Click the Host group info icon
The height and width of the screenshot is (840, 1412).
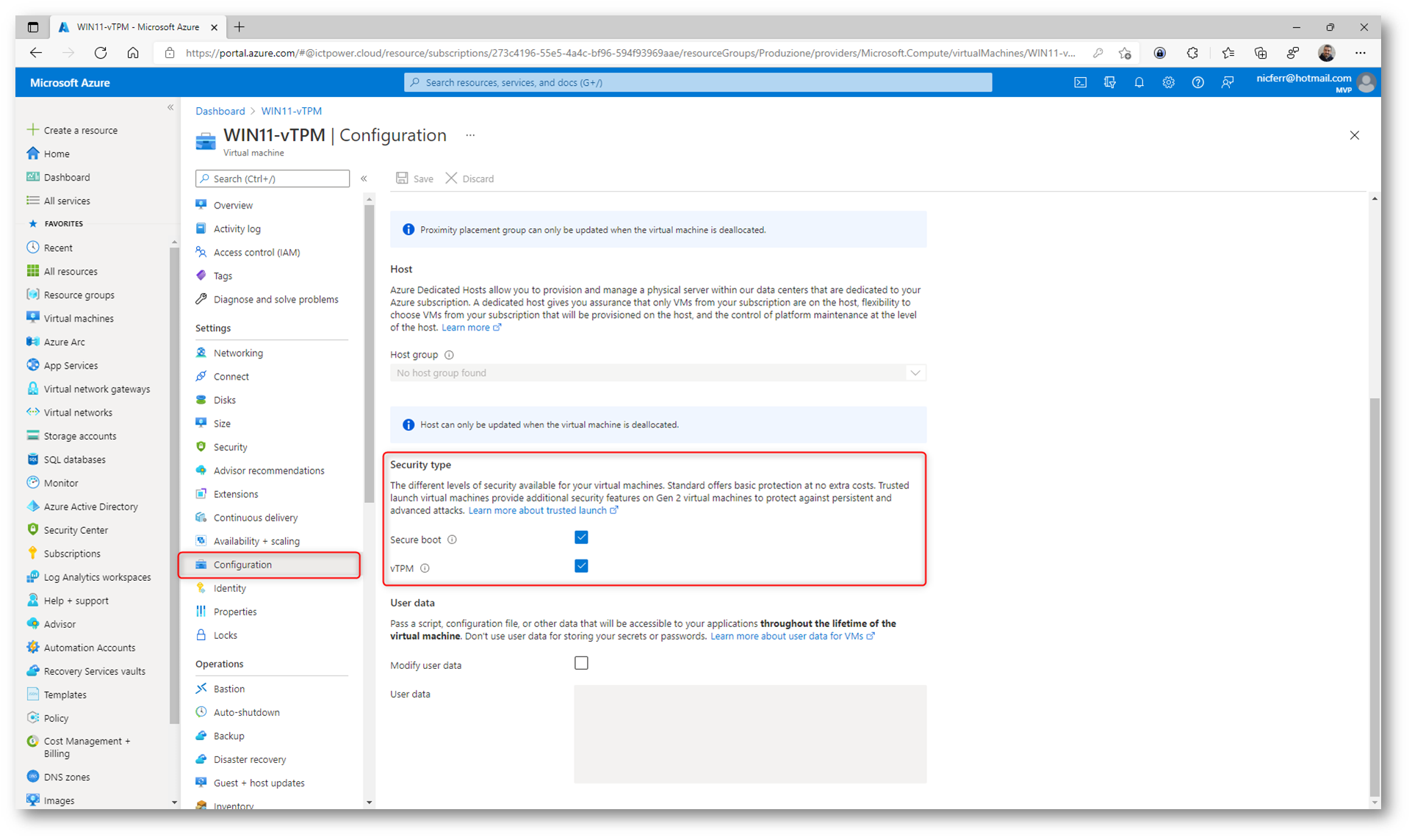tap(449, 355)
